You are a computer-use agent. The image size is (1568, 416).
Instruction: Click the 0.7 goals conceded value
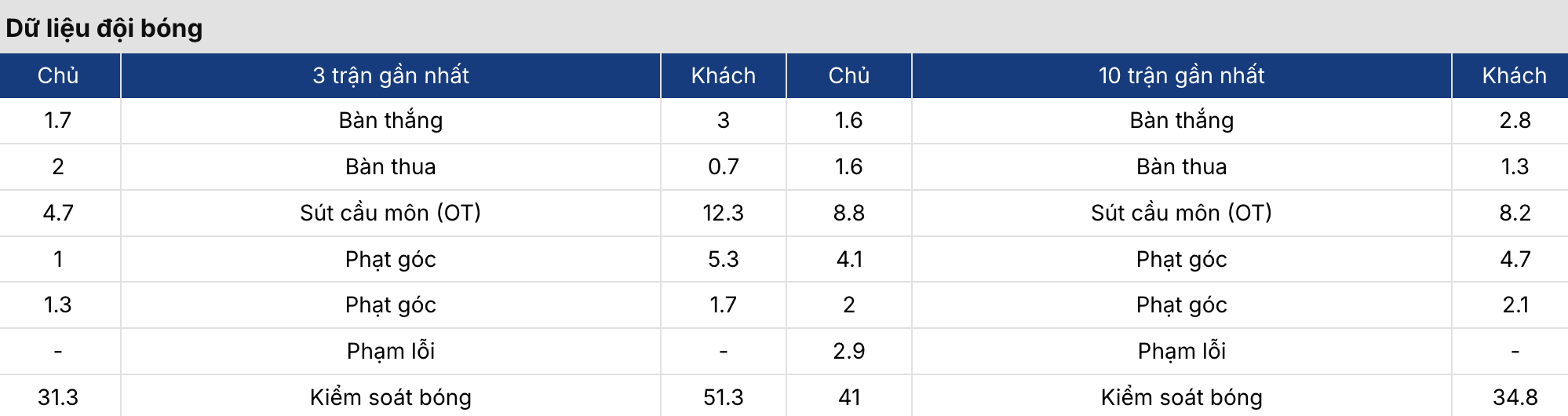(x=723, y=166)
